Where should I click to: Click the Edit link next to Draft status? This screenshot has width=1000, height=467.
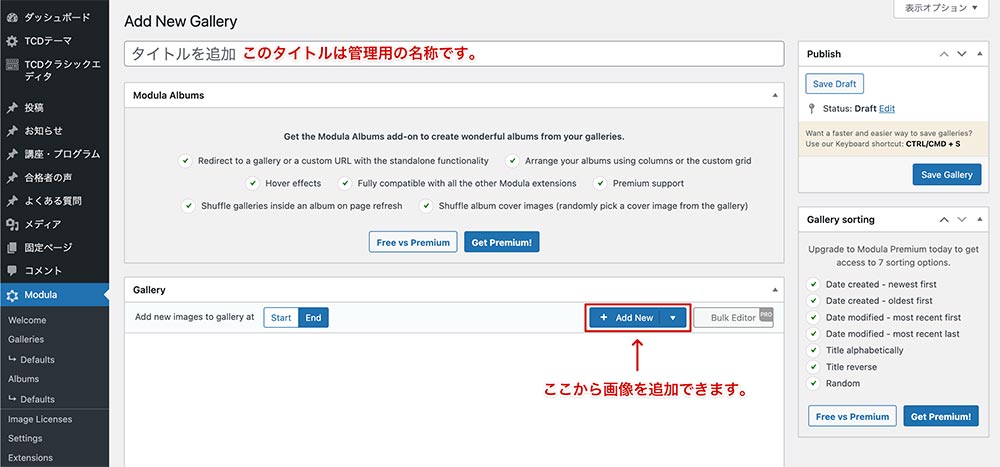(x=887, y=108)
